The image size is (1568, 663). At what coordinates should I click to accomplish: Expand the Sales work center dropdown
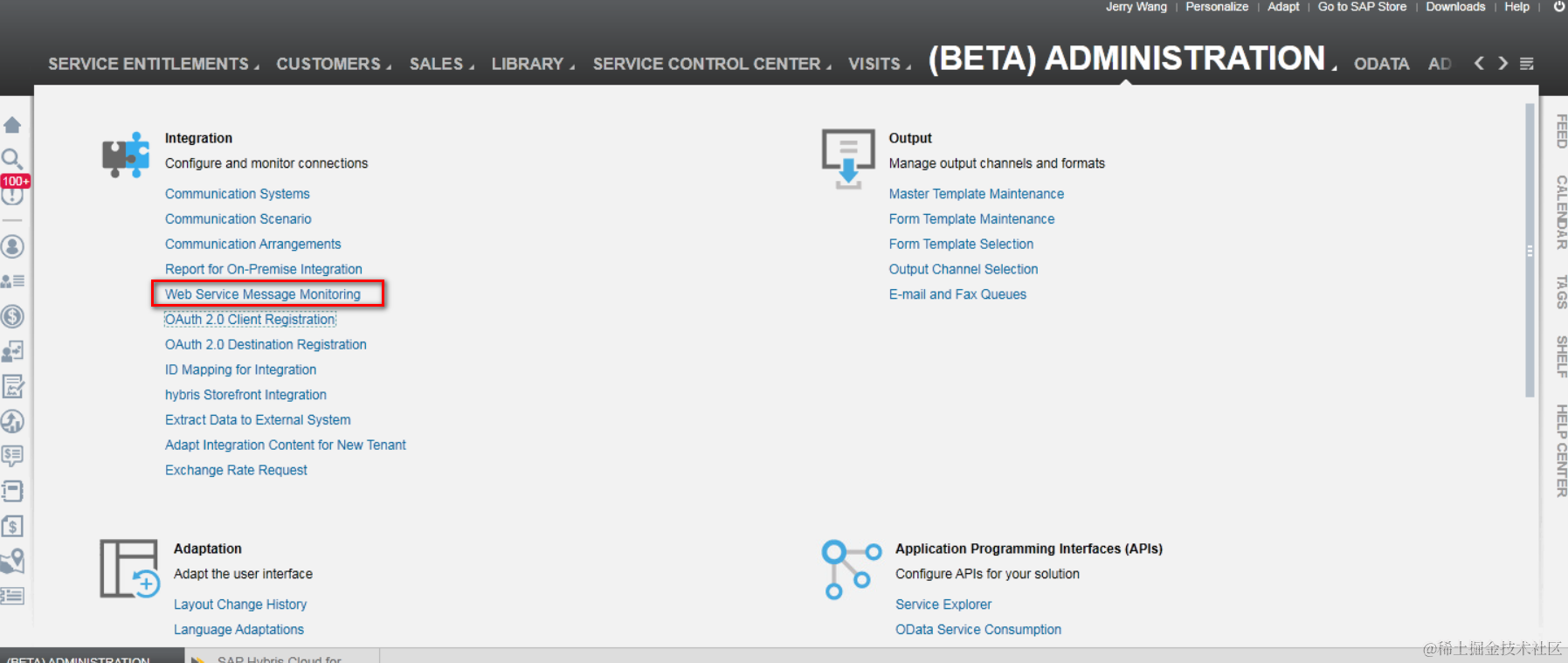click(441, 65)
